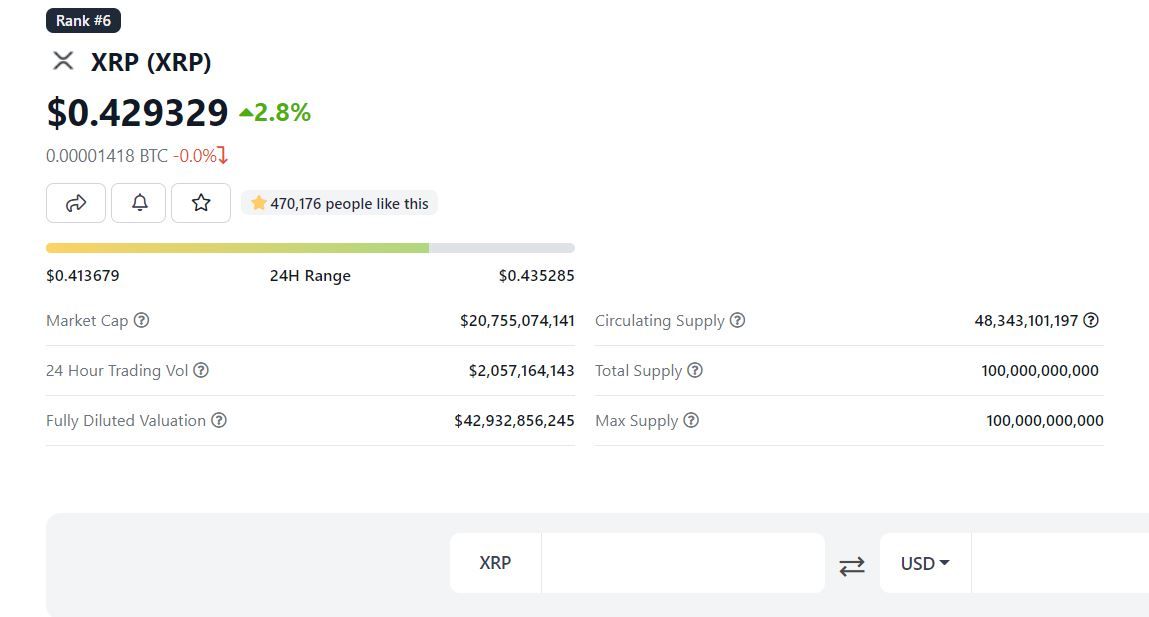Click the swap arrows converter icon
Image resolution: width=1149 pixels, height=617 pixels.
pyautogui.click(x=852, y=566)
